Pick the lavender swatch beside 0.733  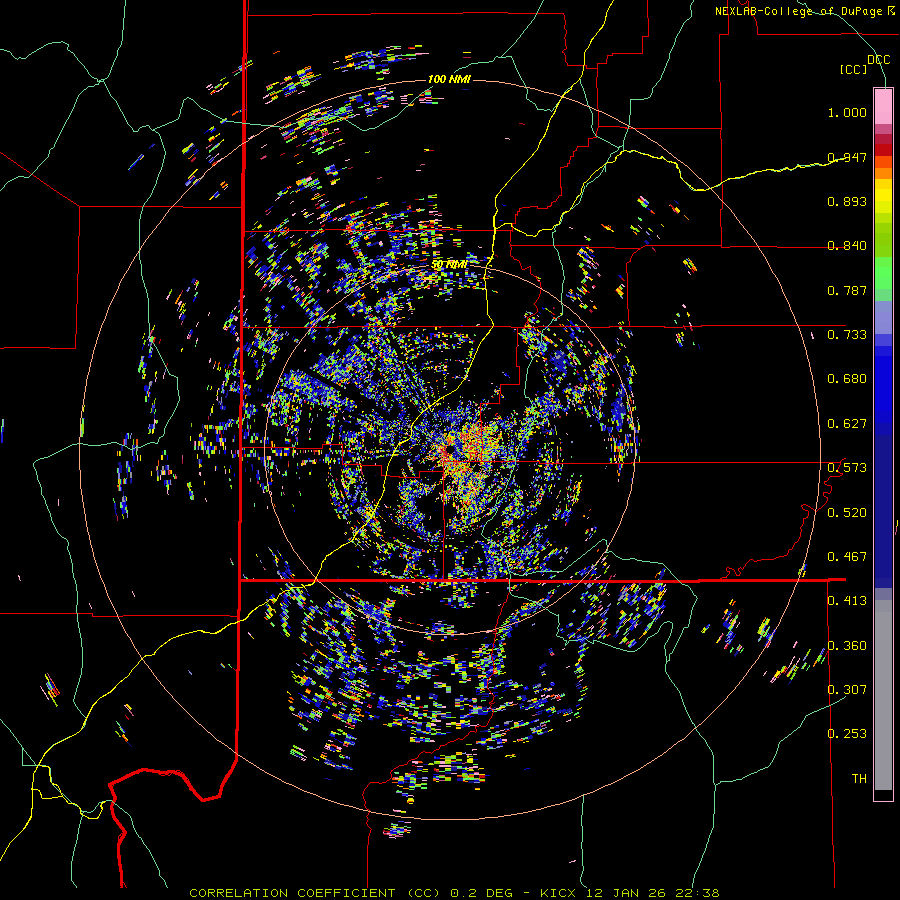(x=883, y=317)
